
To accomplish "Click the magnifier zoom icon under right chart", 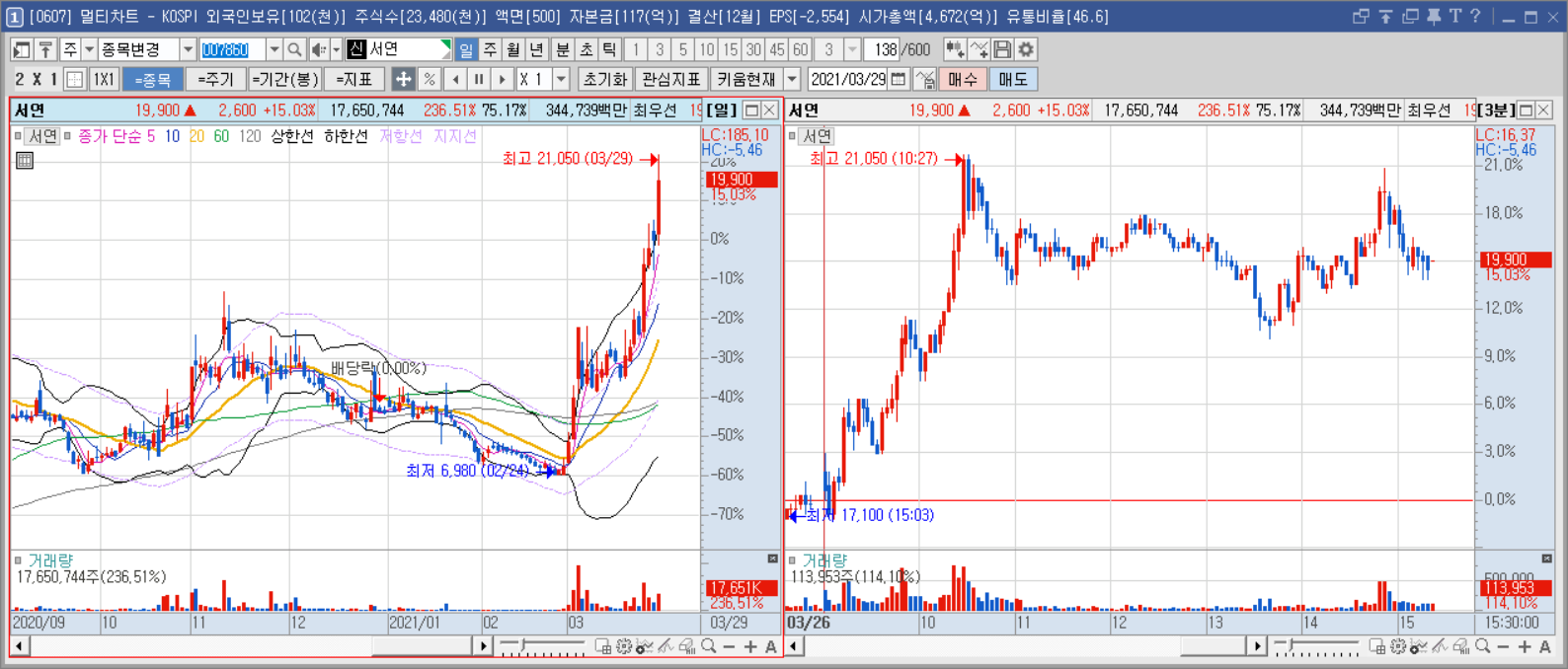I will [1482, 646].
